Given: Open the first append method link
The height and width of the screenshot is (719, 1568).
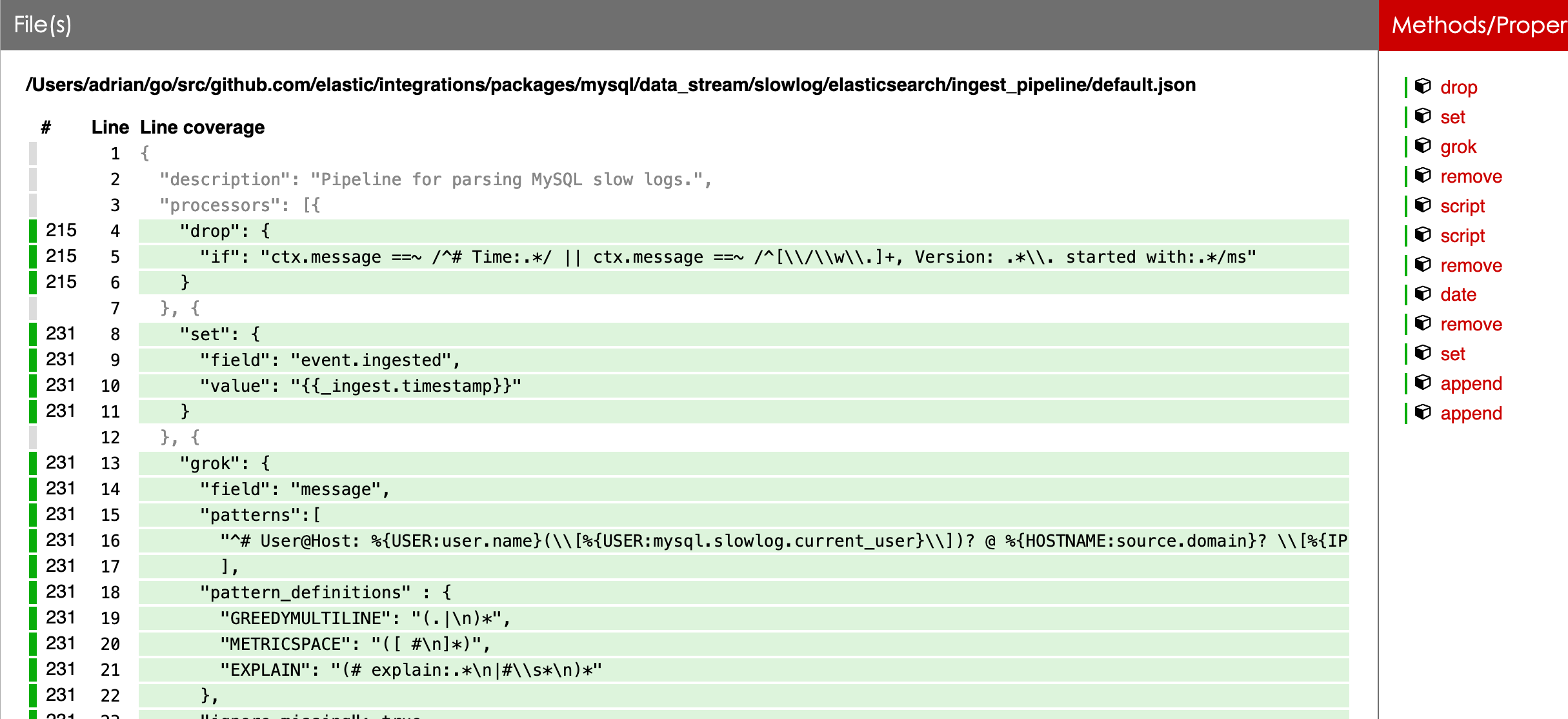Looking at the screenshot, I should [1471, 383].
